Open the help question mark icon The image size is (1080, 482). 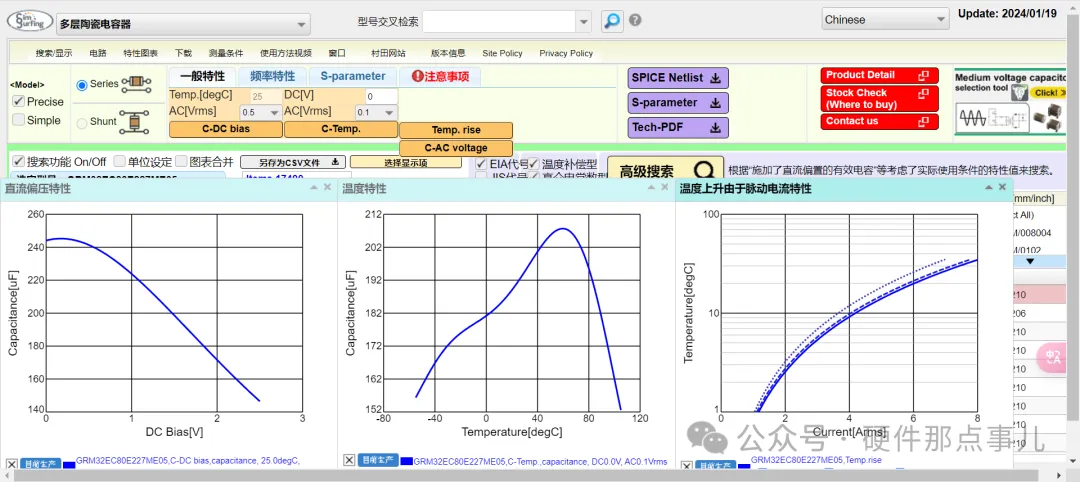(635, 21)
